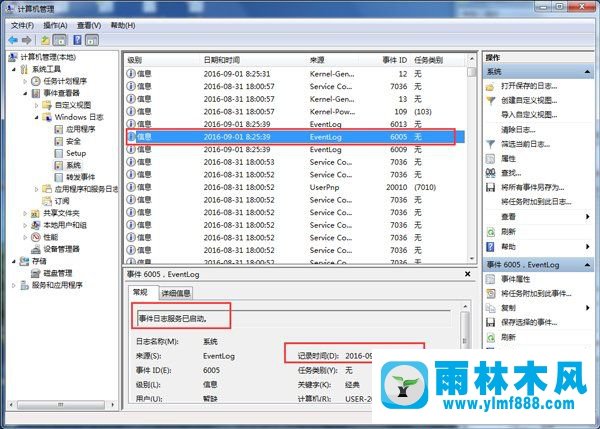600x429 pixels.
Task: Select the 应用程序 log icon
Action: click(59, 129)
